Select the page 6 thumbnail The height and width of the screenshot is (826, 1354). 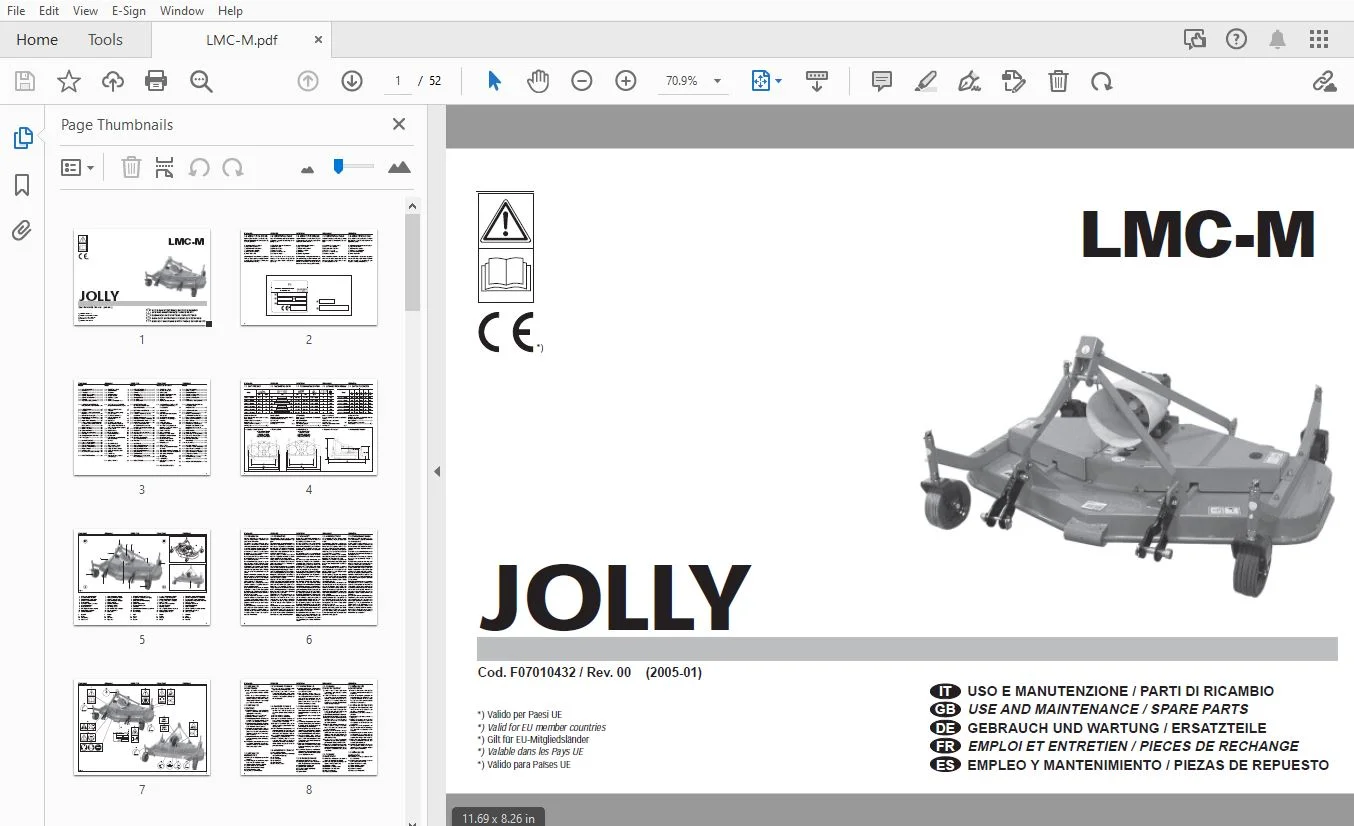click(309, 577)
